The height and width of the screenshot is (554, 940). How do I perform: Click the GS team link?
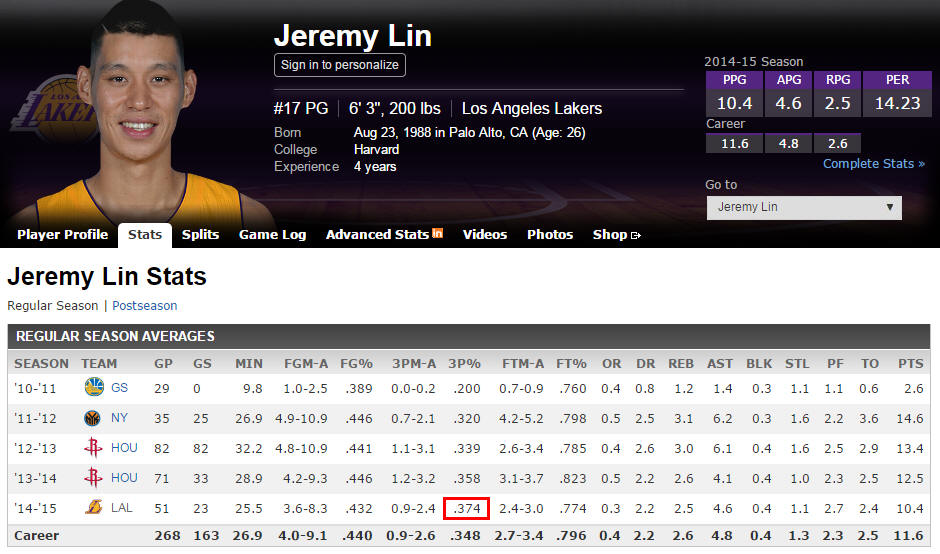point(119,388)
